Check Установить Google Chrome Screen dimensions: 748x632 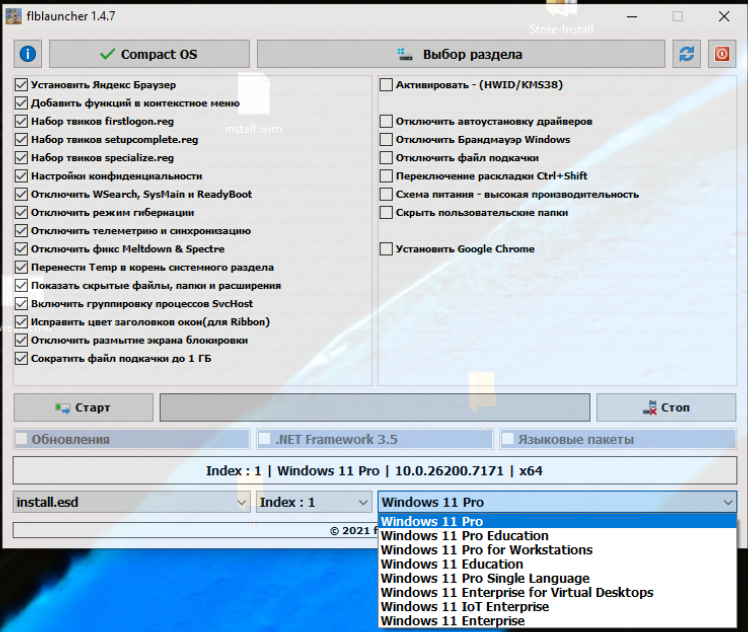click(386, 249)
